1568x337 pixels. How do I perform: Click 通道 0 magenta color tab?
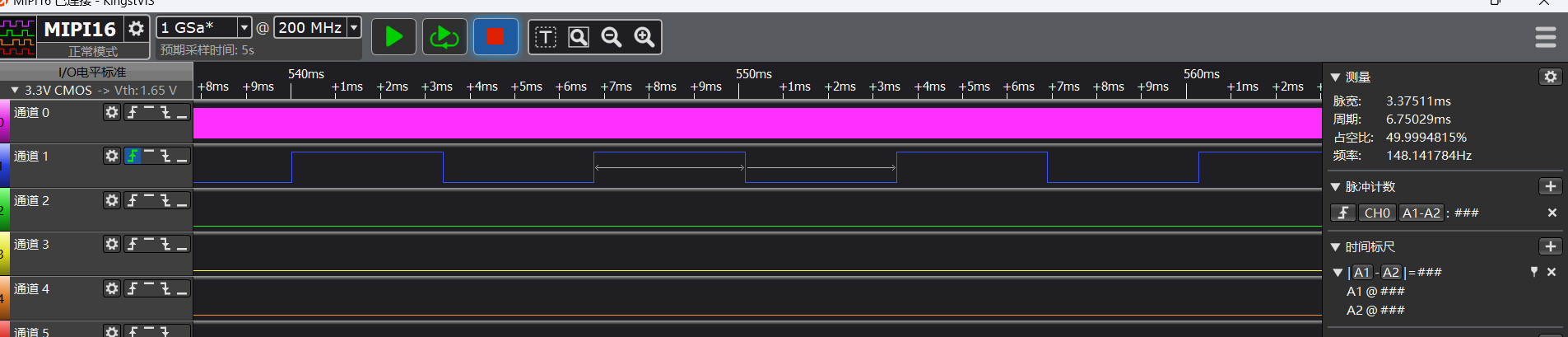pyautogui.click(x=4, y=122)
